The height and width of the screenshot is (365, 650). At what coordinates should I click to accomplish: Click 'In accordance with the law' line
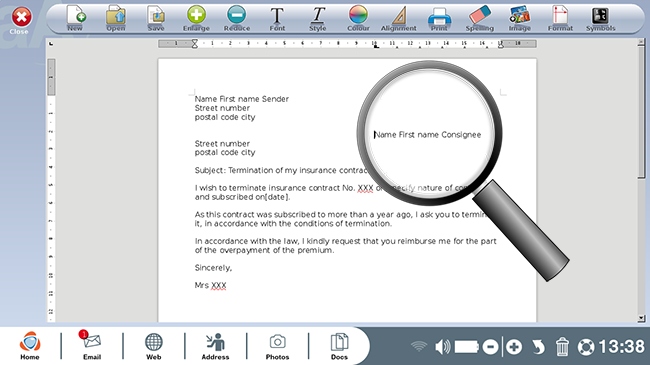pyautogui.click(x=345, y=241)
